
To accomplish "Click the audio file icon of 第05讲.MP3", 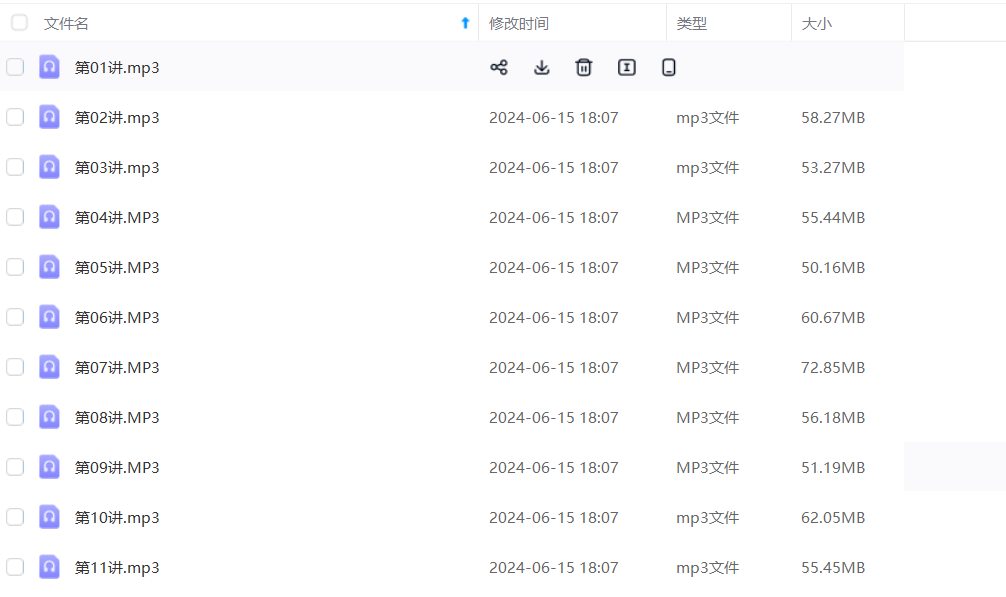I will (49, 267).
